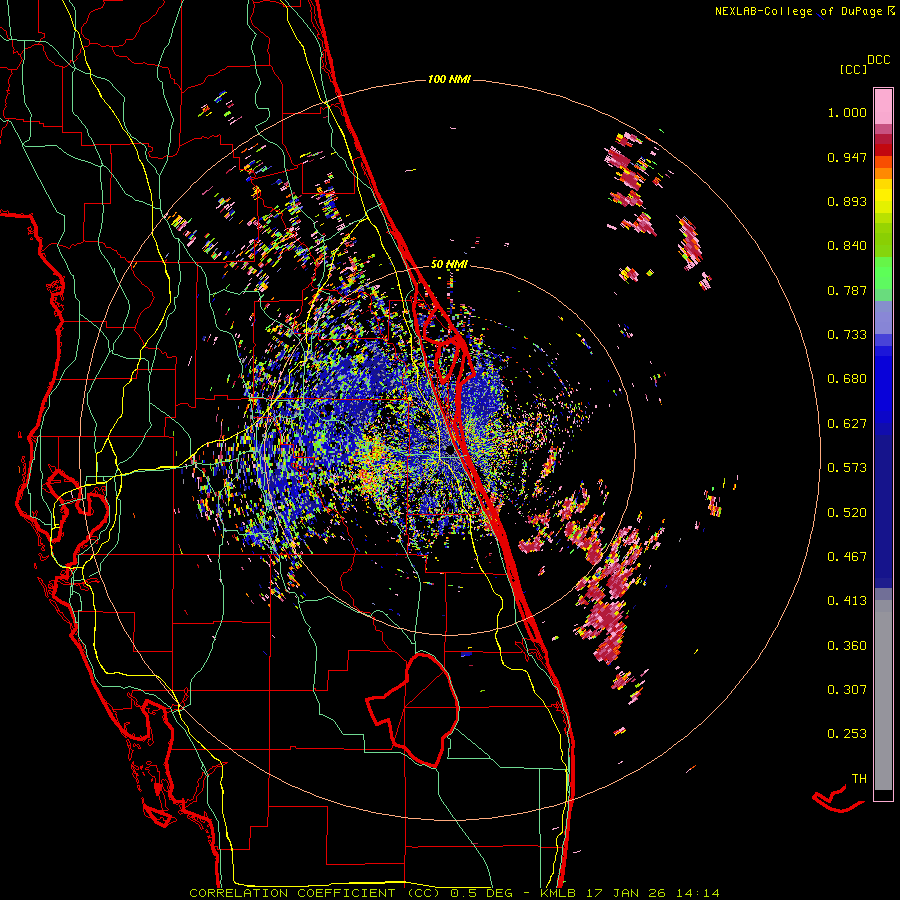Screen dimensions: 900x900
Task: Click the 0.733 scale value
Action: pos(847,335)
